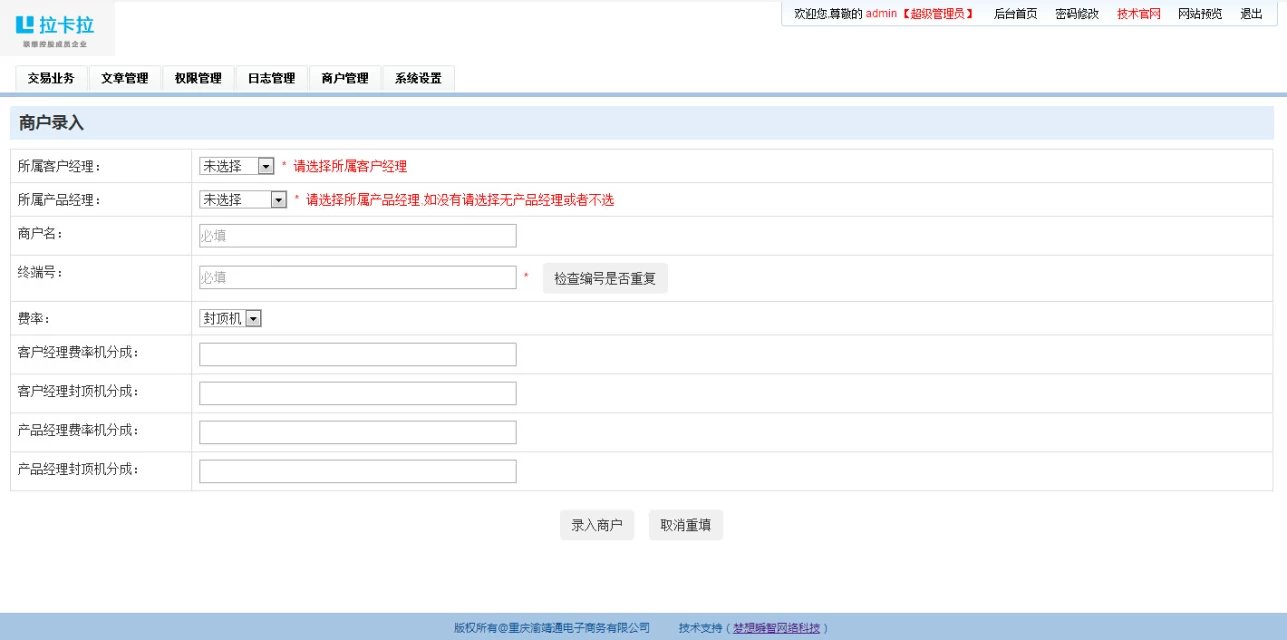This screenshot has width=1287, height=640.
Task: Select the 商户管理 tab
Action: (345, 78)
